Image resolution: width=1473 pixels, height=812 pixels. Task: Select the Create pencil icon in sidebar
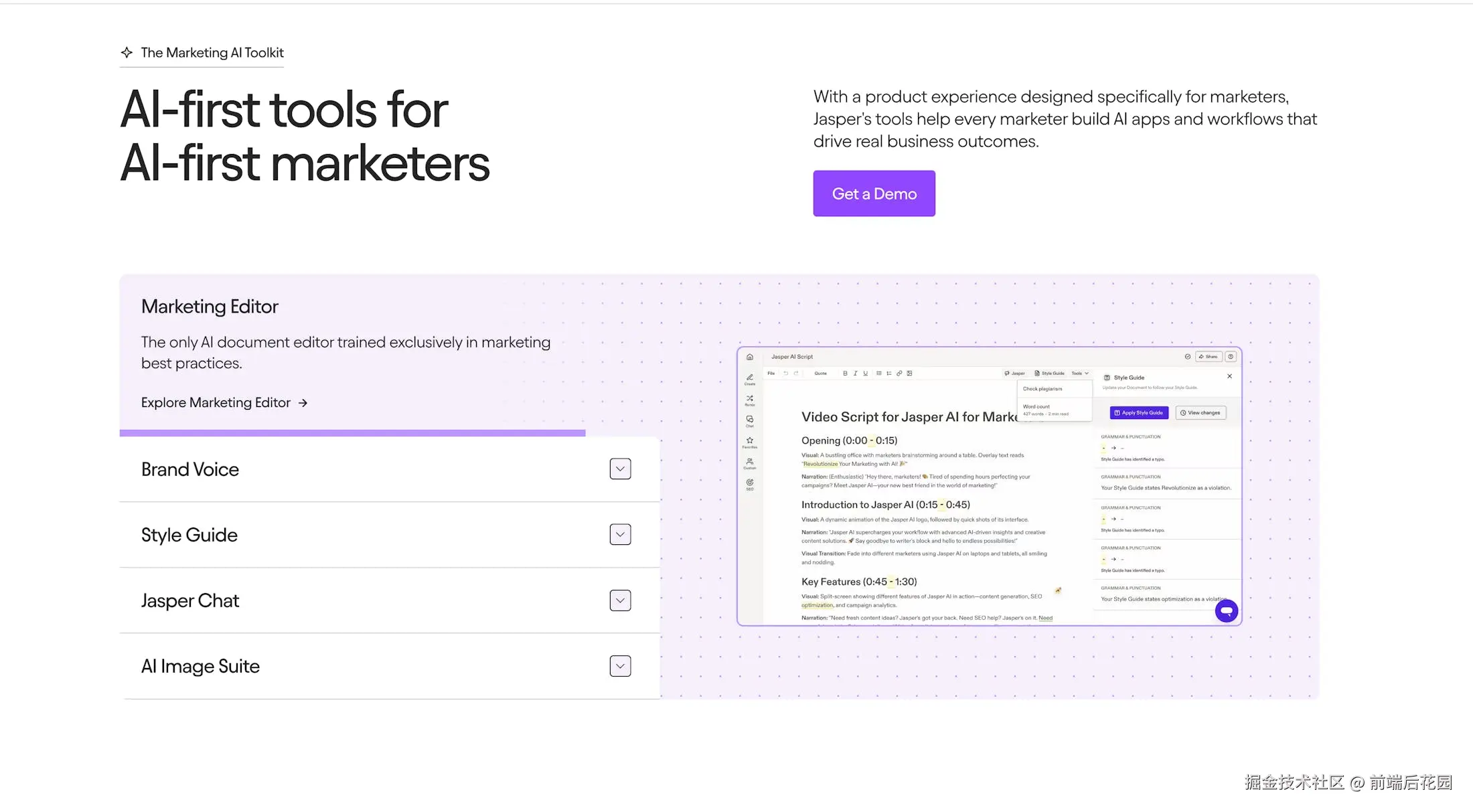pyautogui.click(x=749, y=378)
